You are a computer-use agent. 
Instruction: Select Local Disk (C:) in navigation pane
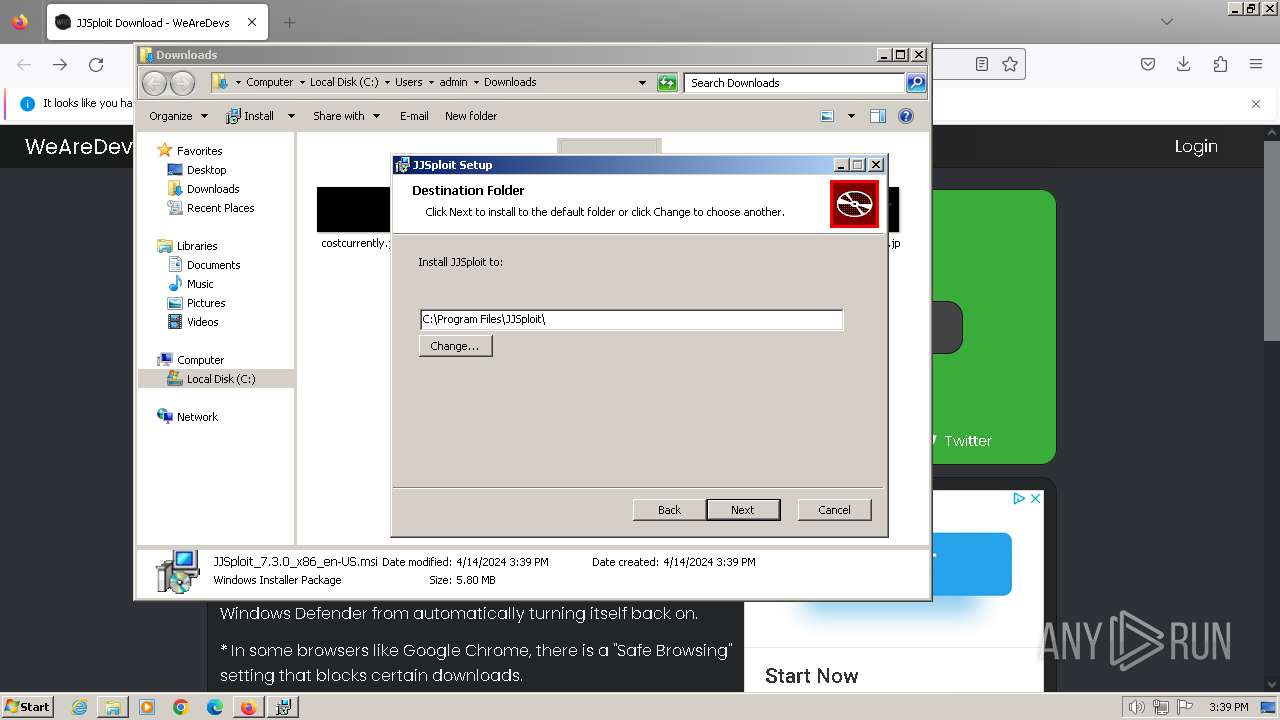click(x=220, y=379)
